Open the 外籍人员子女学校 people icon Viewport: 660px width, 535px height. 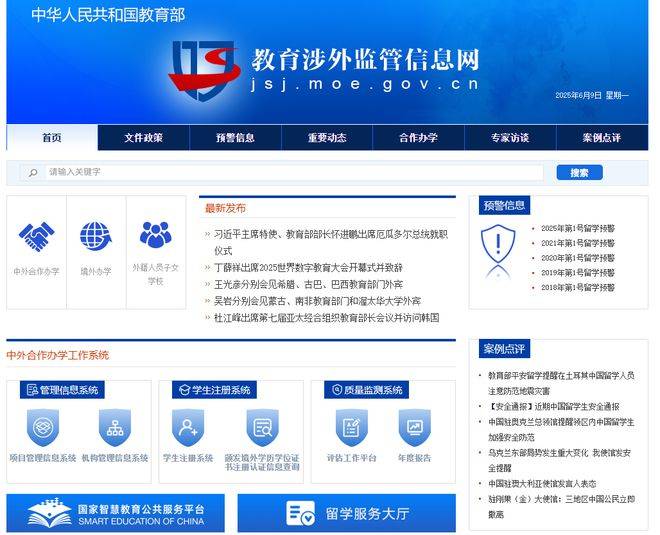(155, 234)
